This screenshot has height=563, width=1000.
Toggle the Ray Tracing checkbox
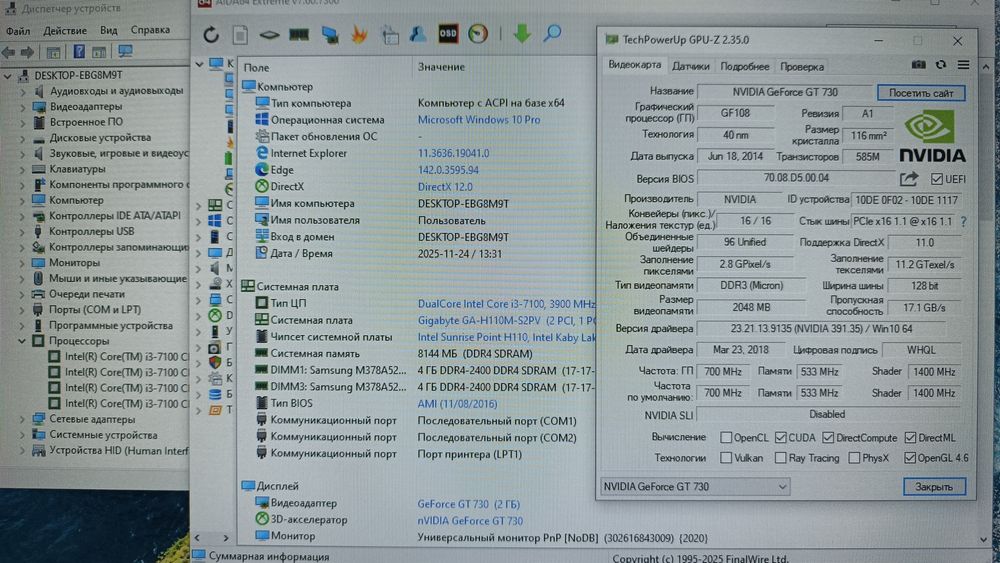pyautogui.click(x=781, y=458)
